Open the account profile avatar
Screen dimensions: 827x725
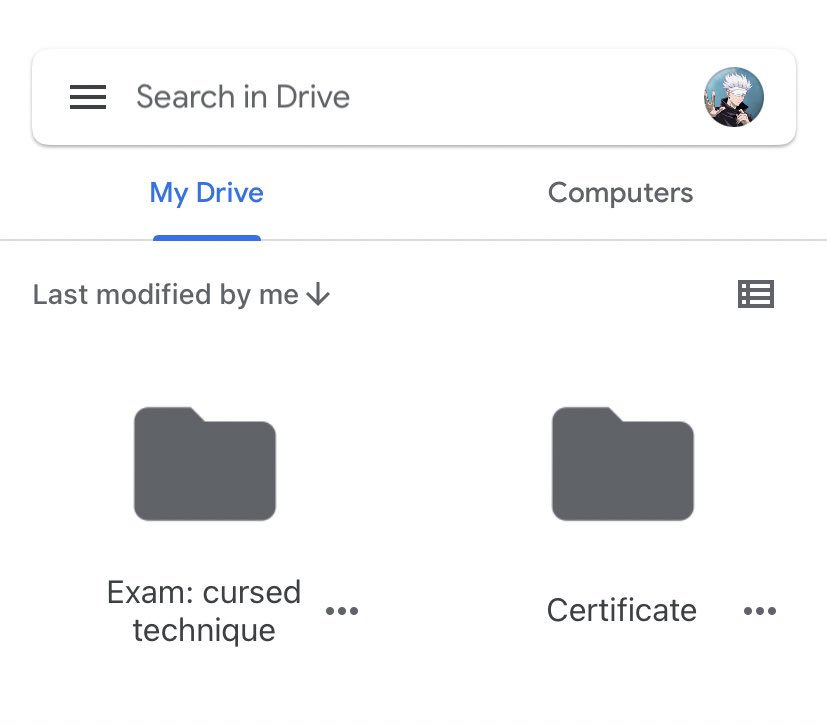[734, 97]
